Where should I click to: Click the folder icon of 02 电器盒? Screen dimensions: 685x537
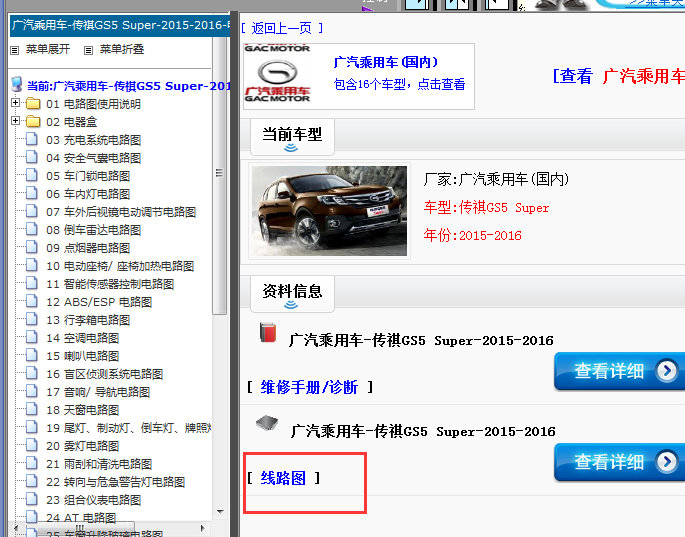point(33,121)
